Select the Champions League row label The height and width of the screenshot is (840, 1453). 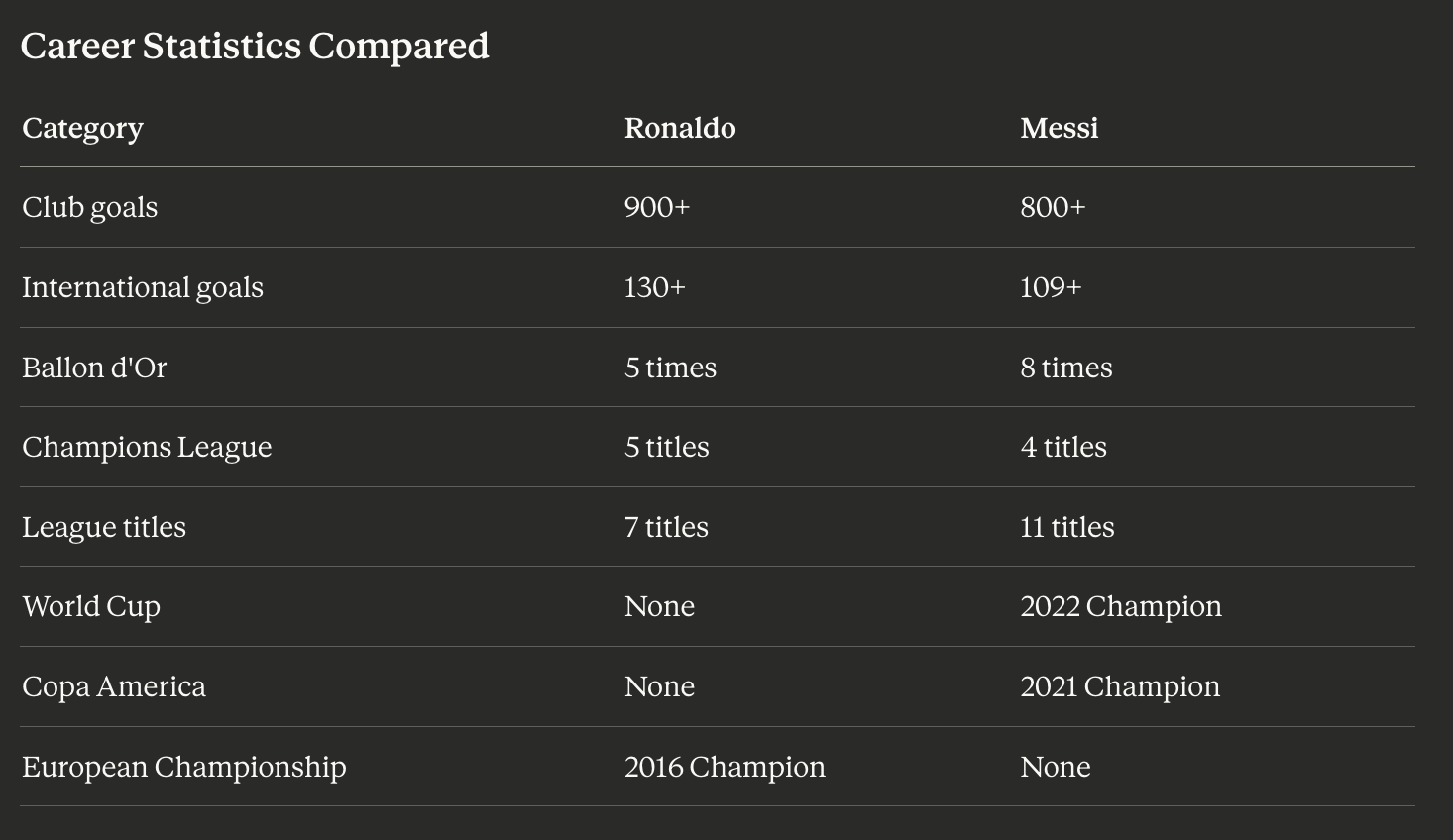tap(147, 447)
